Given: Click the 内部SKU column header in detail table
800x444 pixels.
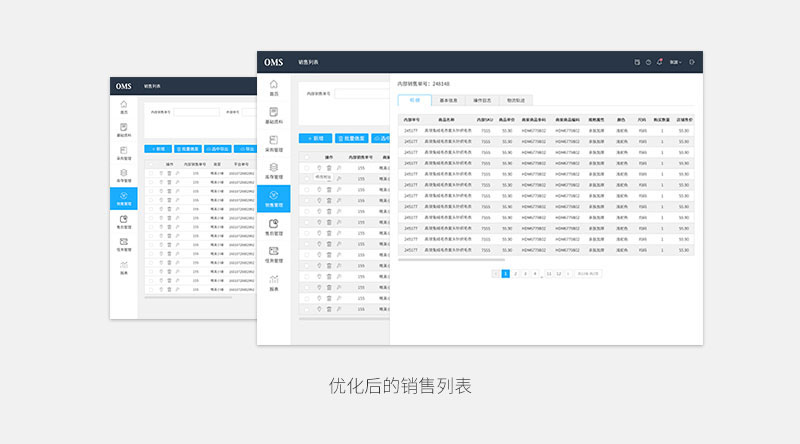Looking at the screenshot, I should tap(485, 120).
